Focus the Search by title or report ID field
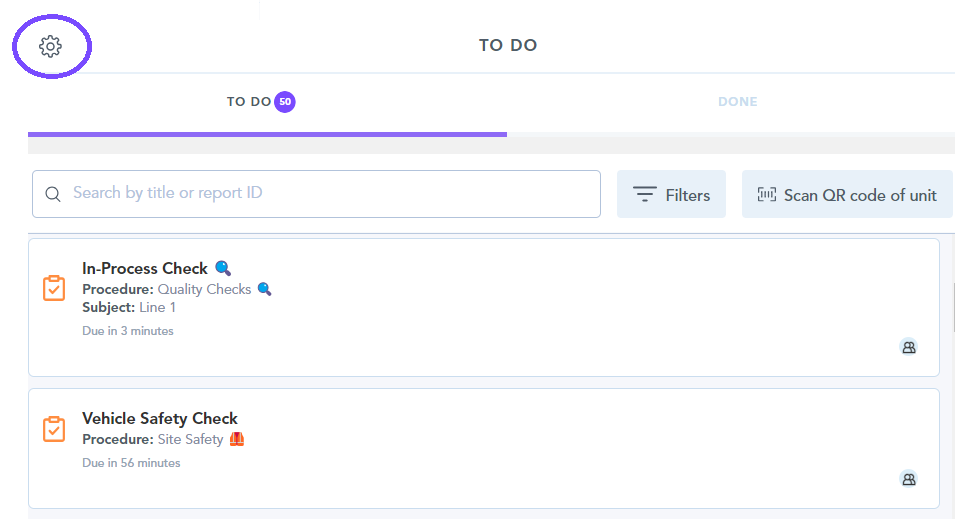The height and width of the screenshot is (526, 960). pyautogui.click(x=330, y=193)
